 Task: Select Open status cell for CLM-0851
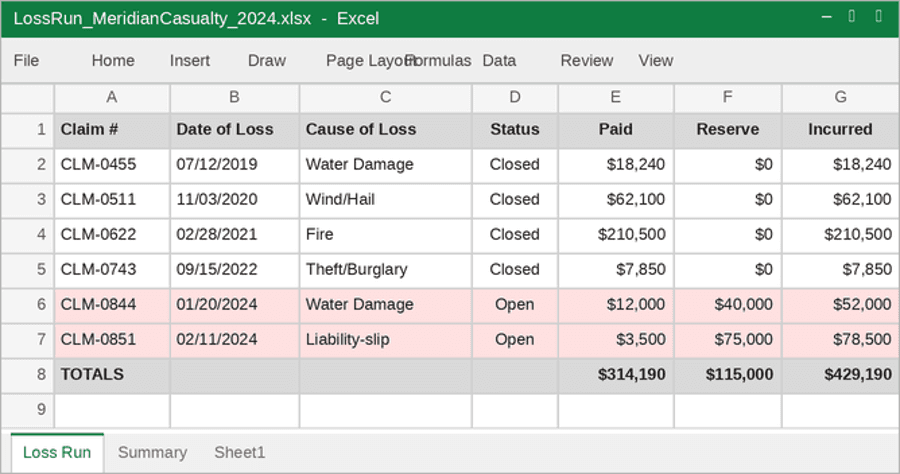[x=515, y=340]
